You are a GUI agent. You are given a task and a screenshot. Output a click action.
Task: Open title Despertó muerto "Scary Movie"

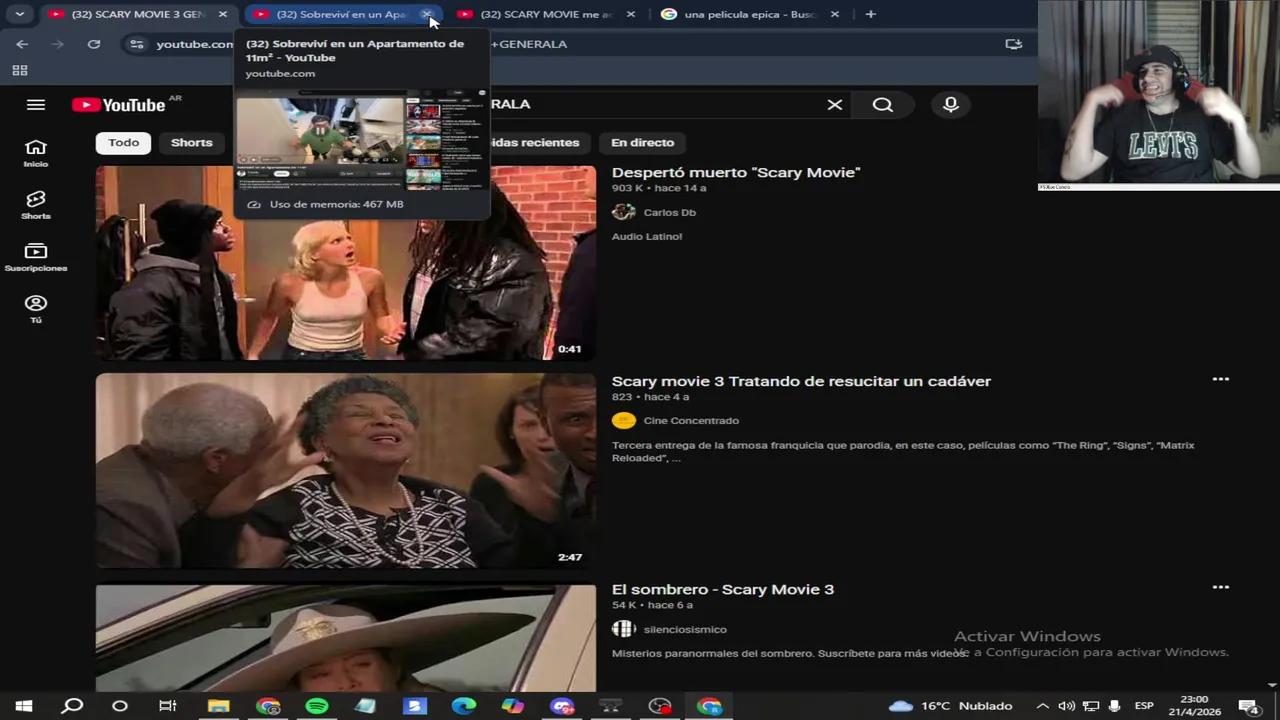(736, 173)
